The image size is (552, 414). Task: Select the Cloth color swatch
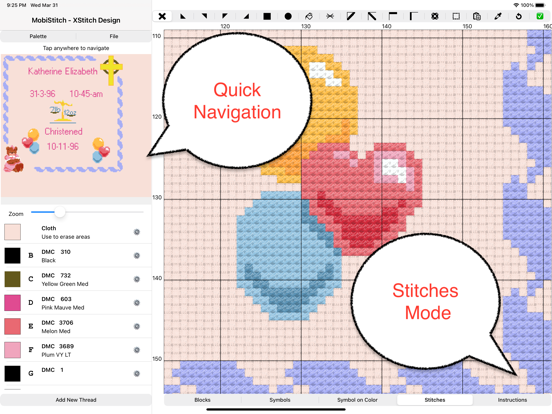(x=12, y=232)
